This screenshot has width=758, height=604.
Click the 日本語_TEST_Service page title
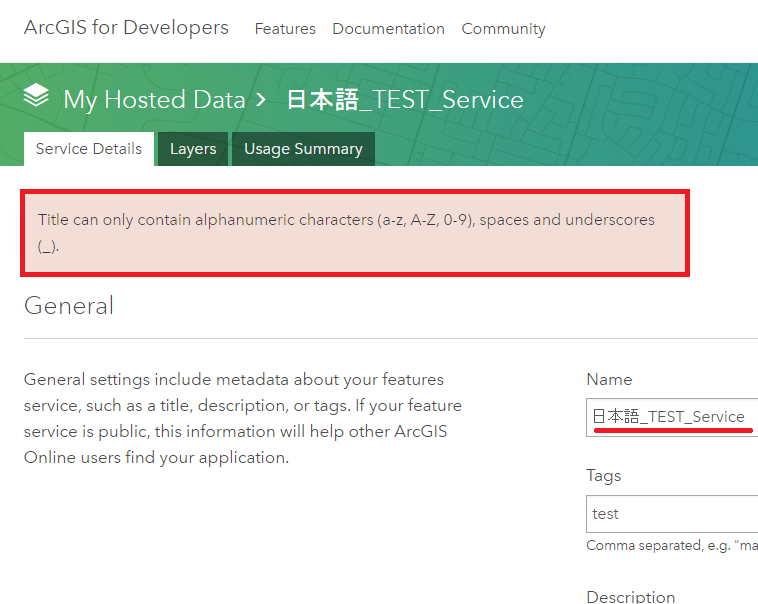[405, 100]
